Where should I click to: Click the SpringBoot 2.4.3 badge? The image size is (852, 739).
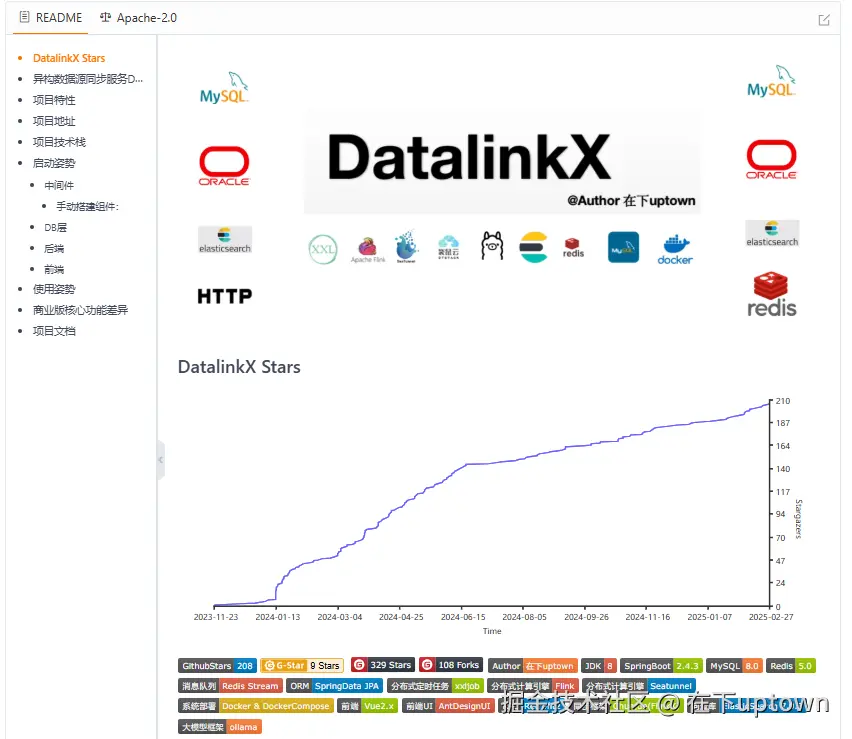tap(661, 666)
